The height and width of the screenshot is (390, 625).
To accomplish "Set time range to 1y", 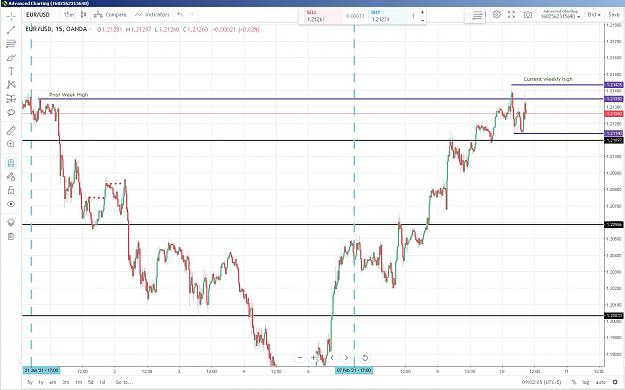I will 41,382.
